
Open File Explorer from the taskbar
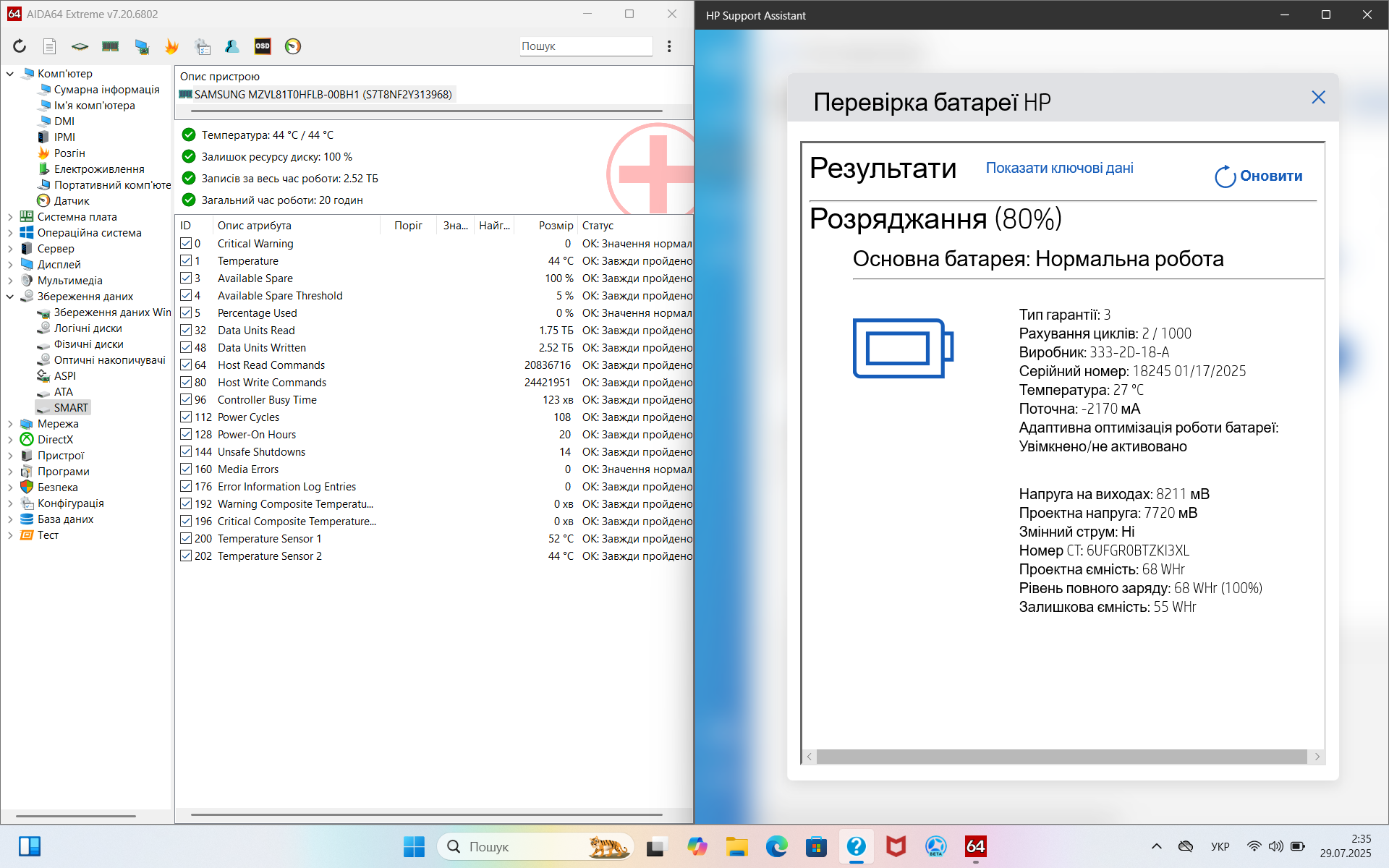(736, 846)
